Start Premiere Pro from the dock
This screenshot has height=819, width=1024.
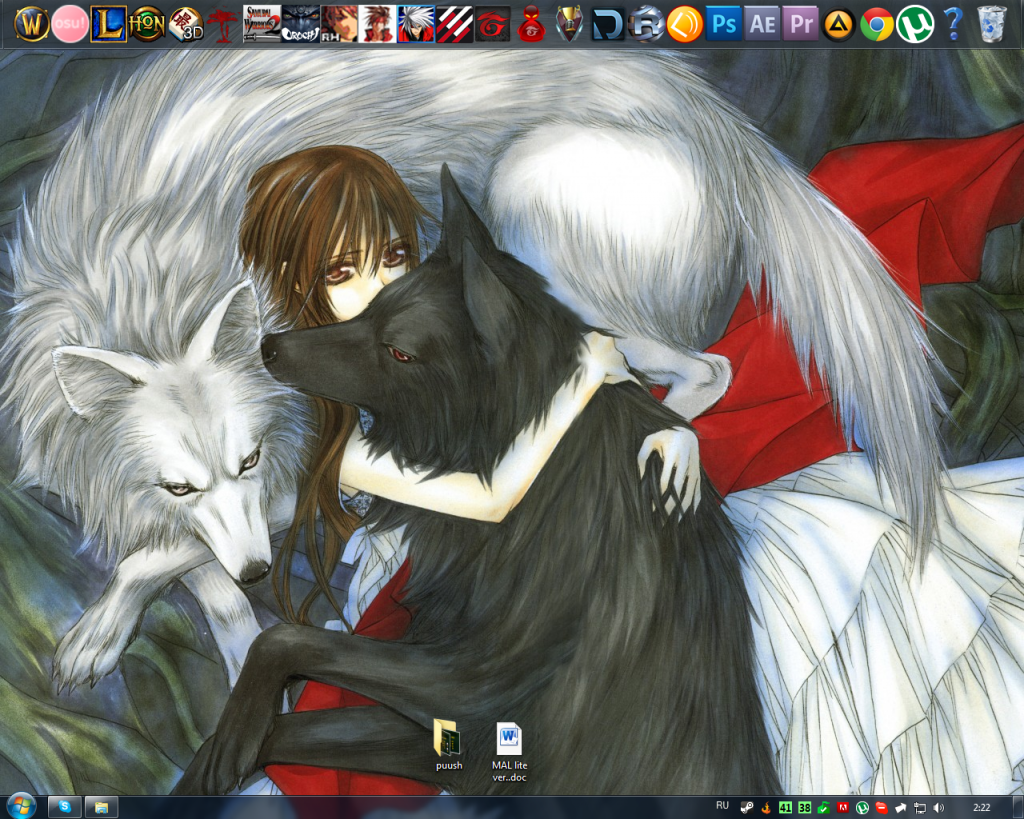(799, 24)
